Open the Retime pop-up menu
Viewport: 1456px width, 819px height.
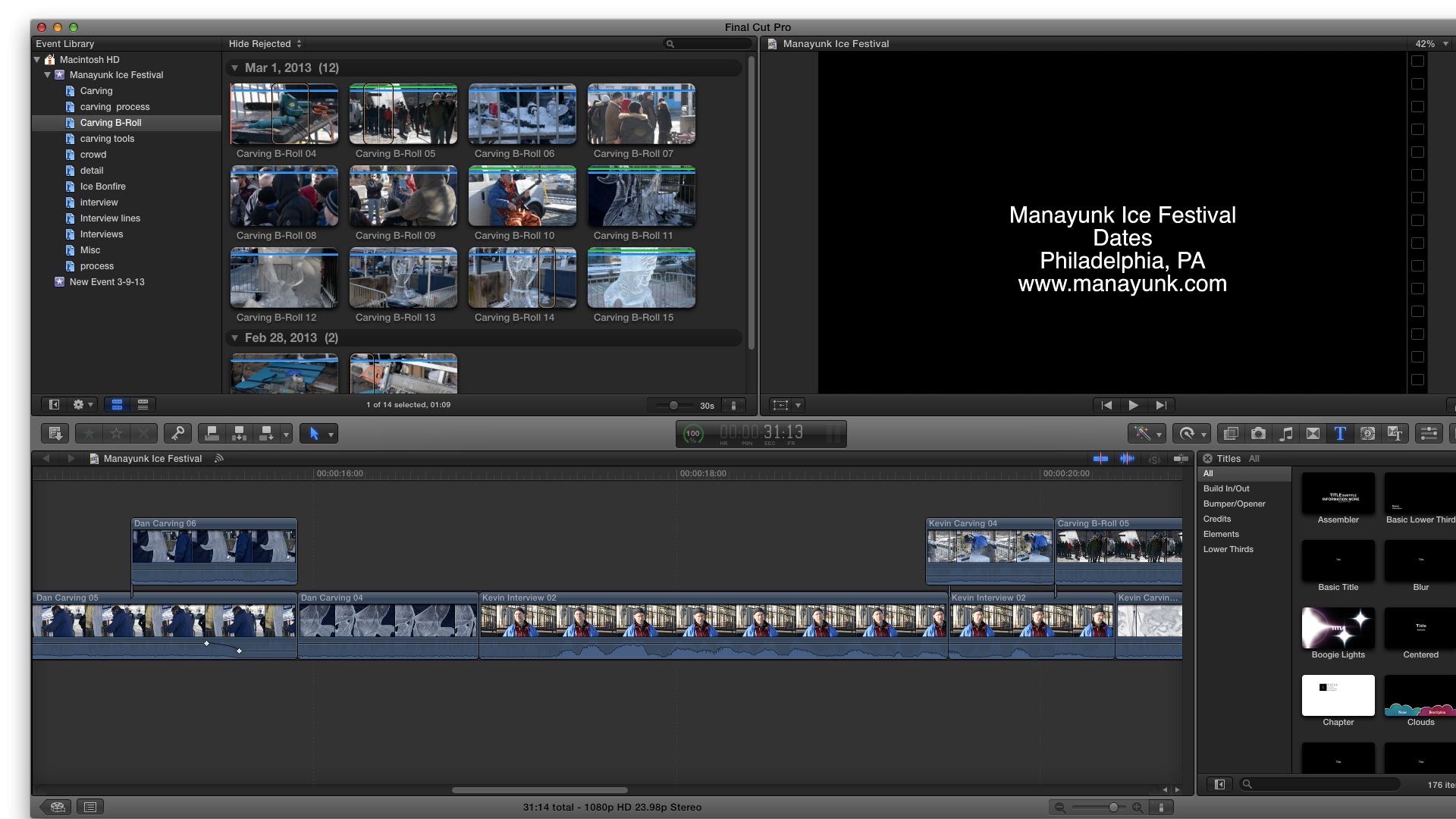coord(1191,434)
